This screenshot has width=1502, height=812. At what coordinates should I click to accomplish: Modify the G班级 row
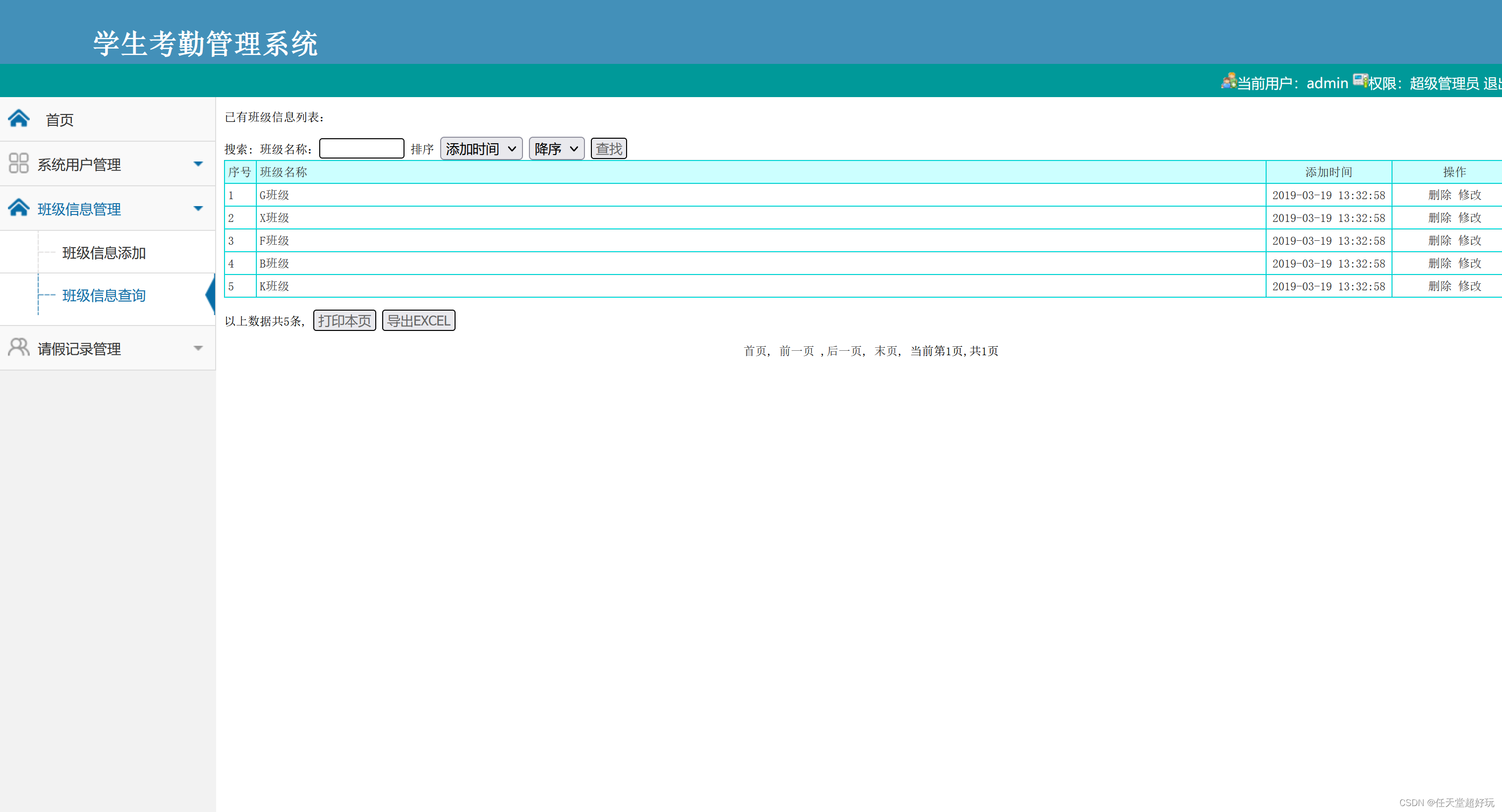click(1470, 195)
